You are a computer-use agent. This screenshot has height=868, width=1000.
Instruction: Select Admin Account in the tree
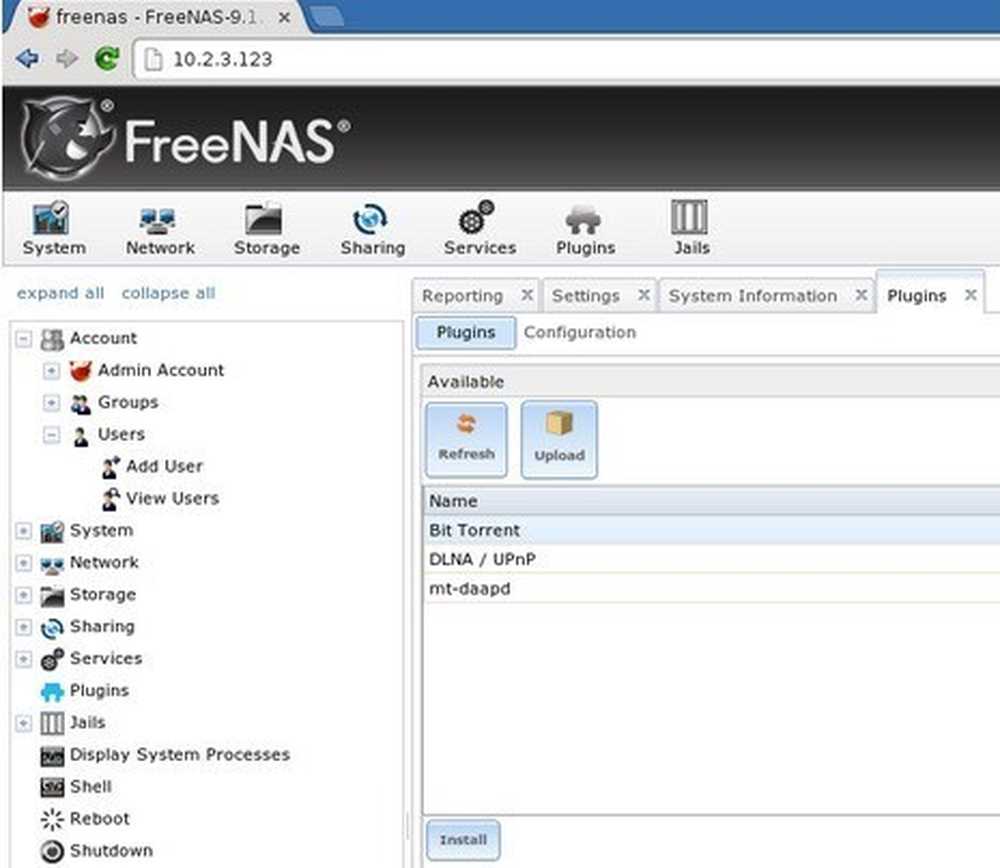pos(161,370)
